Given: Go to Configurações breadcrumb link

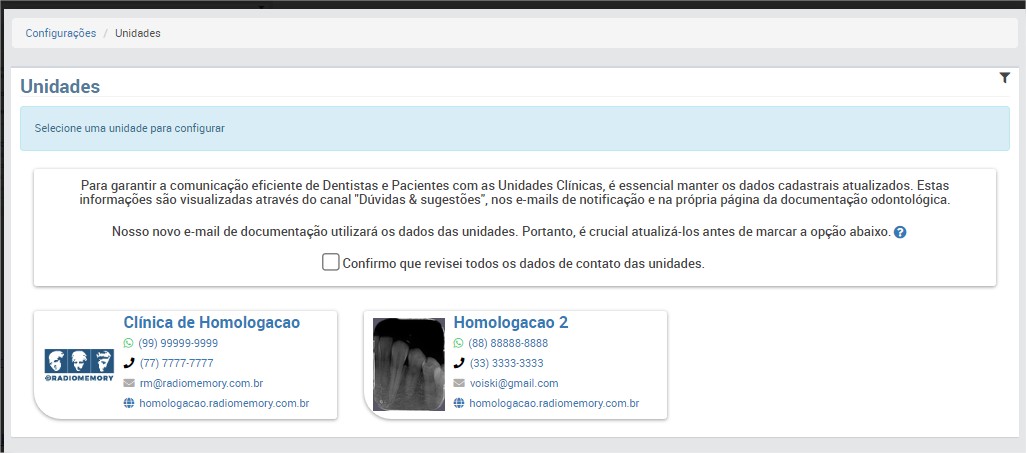Looking at the screenshot, I should click(x=61, y=33).
